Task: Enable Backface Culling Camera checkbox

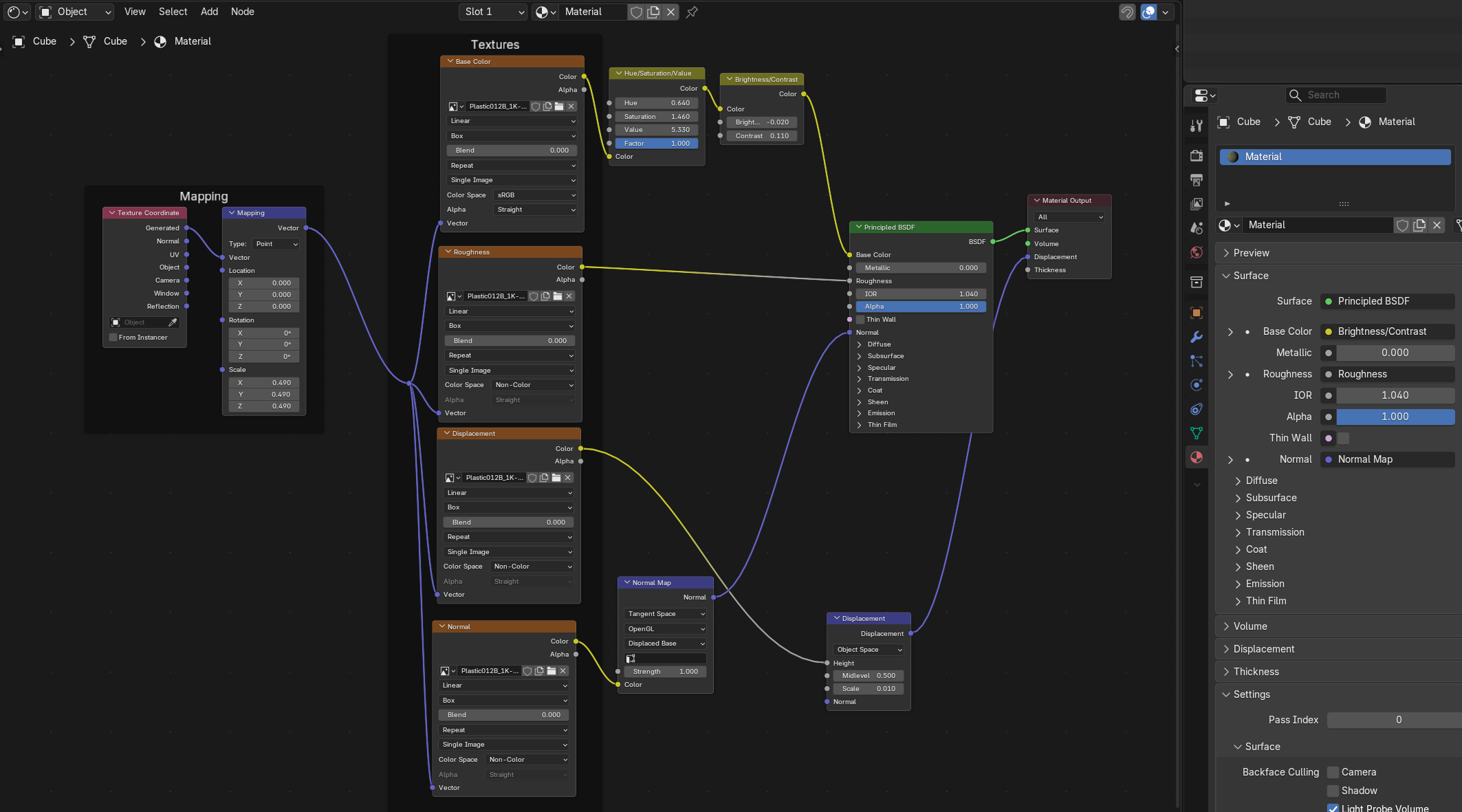Action: pyautogui.click(x=1333, y=772)
